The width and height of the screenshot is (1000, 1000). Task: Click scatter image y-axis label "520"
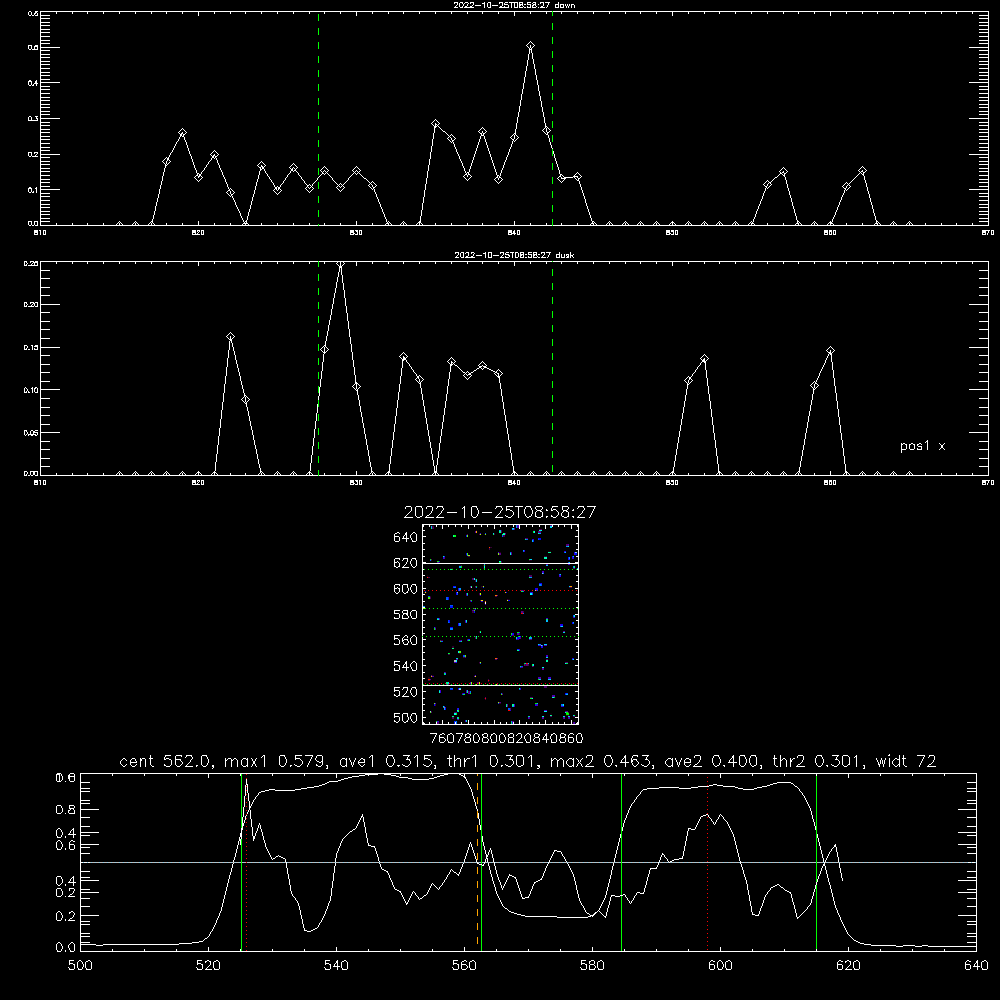coord(406,692)
